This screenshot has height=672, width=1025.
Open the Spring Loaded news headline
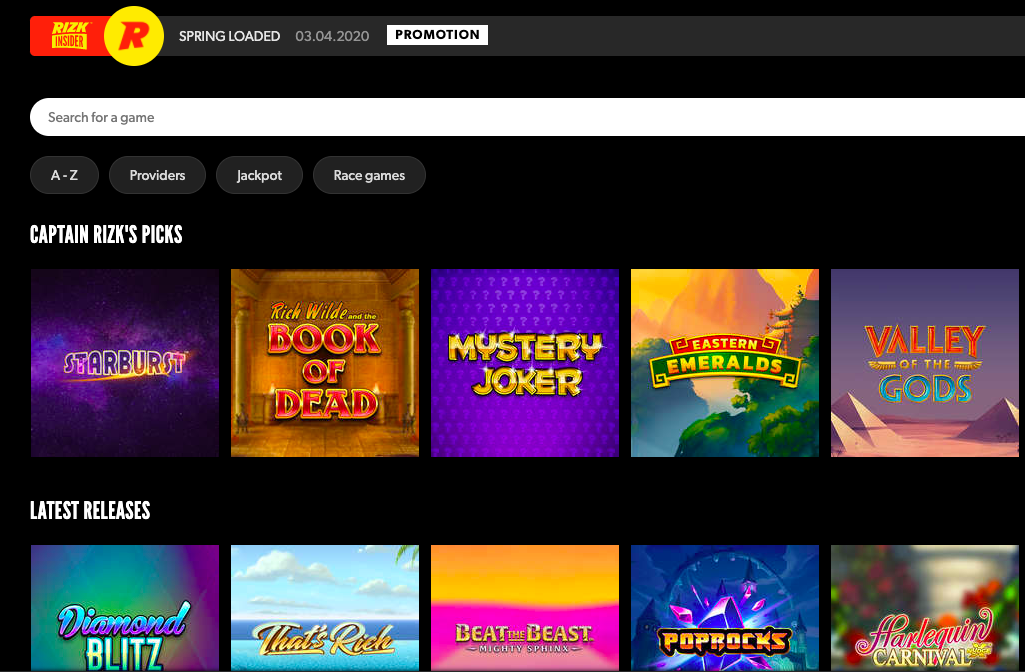[x=229, y=36]
